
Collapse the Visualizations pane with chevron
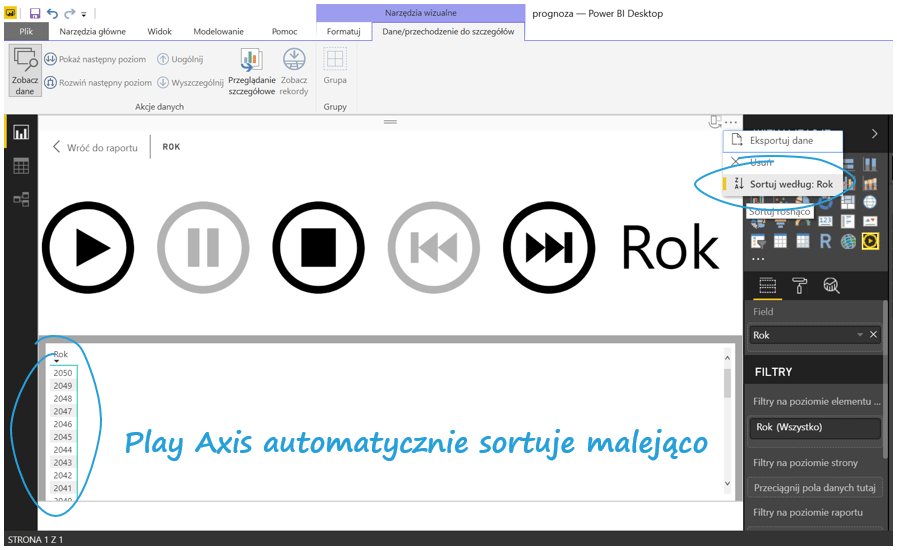pos(875,133)
